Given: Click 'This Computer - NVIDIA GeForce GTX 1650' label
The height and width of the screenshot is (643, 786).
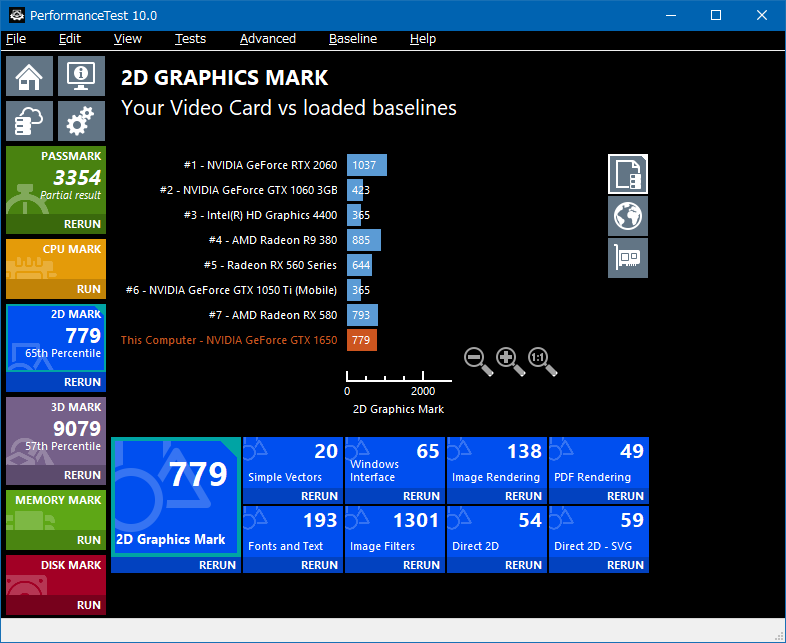Looking at the screenshot, I should [x=229, y=340].
